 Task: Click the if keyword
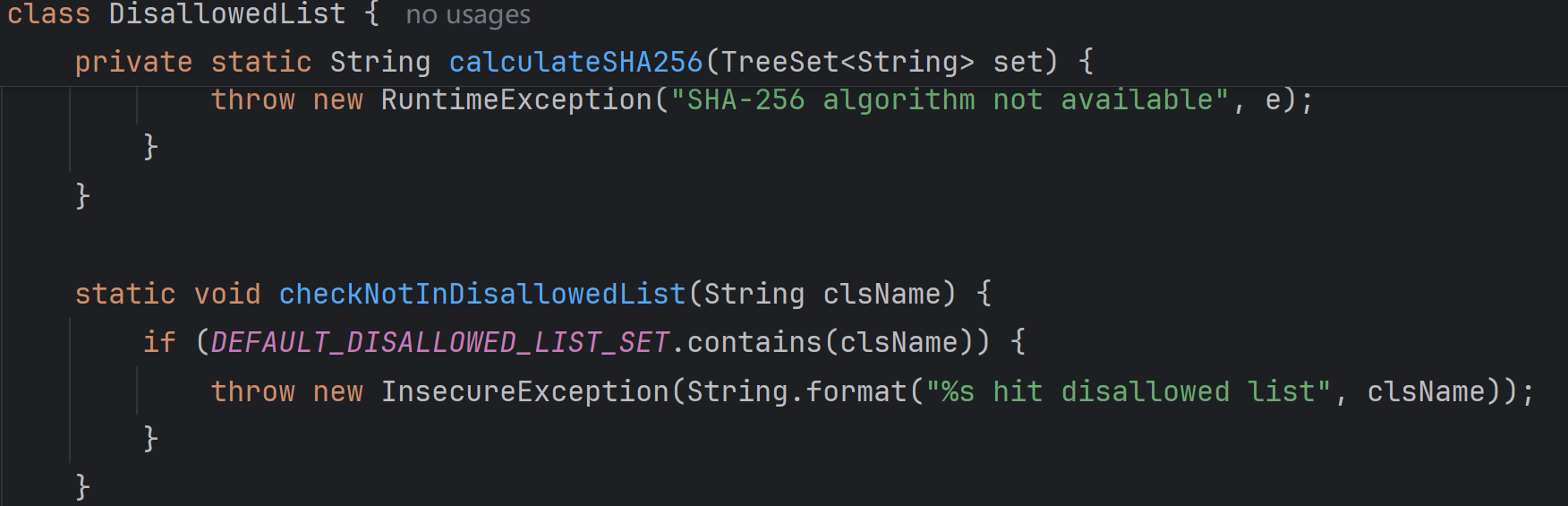(159, 342)
